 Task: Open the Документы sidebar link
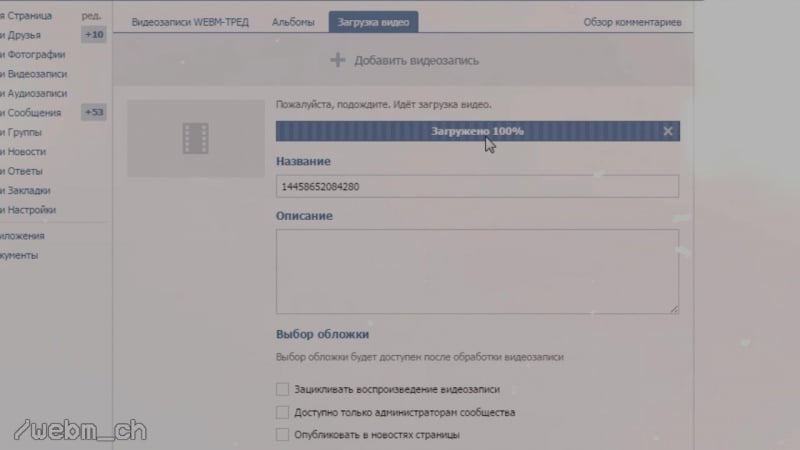pos(19,255)
